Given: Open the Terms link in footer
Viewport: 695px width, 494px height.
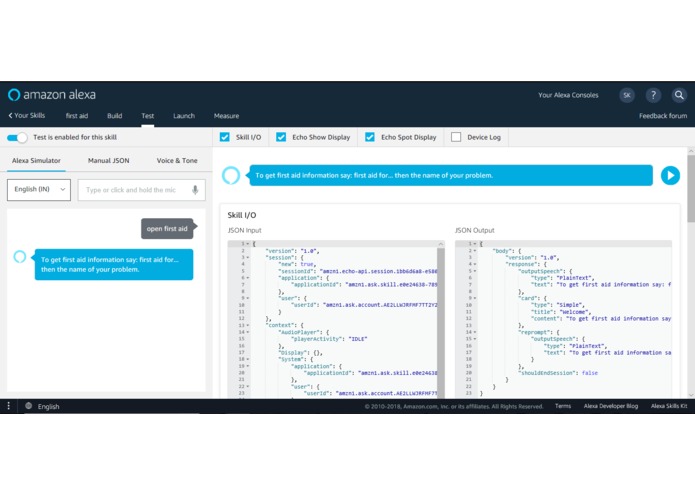Looking at the screenshot, I should [x=563, y=406].
